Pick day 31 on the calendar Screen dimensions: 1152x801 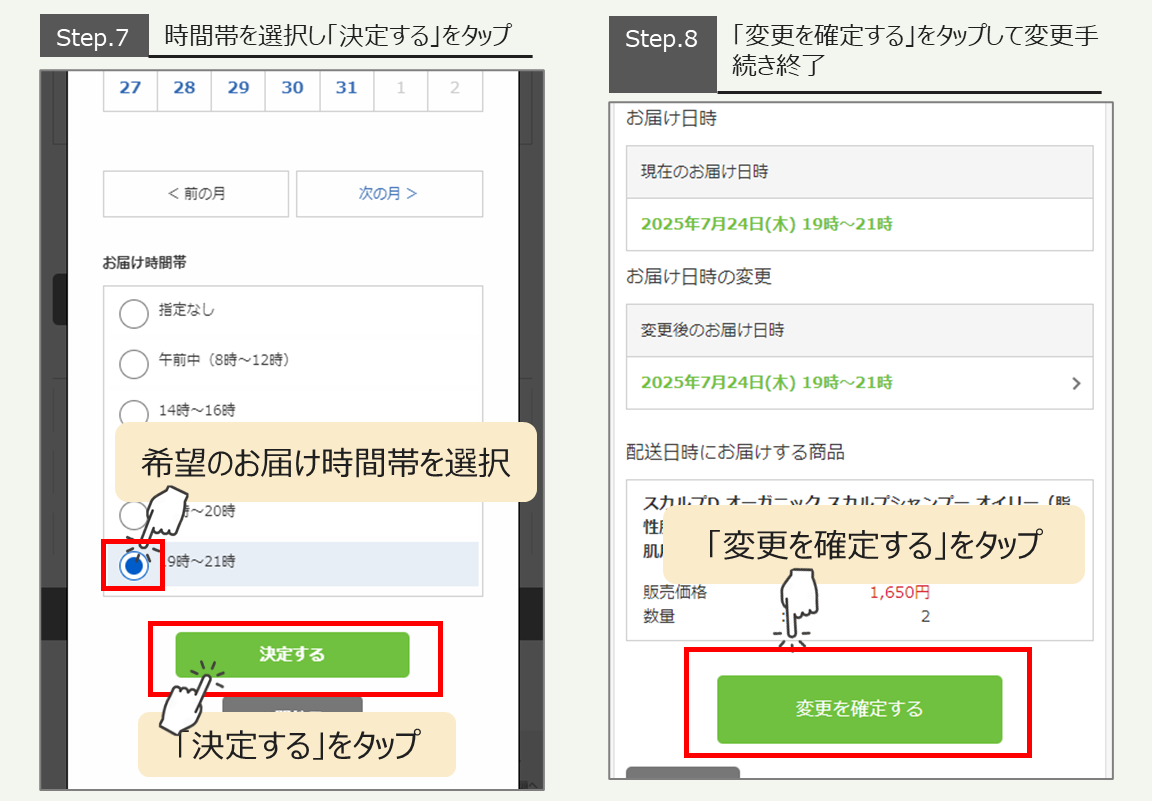pyautogui.click(x=346, y=89)
